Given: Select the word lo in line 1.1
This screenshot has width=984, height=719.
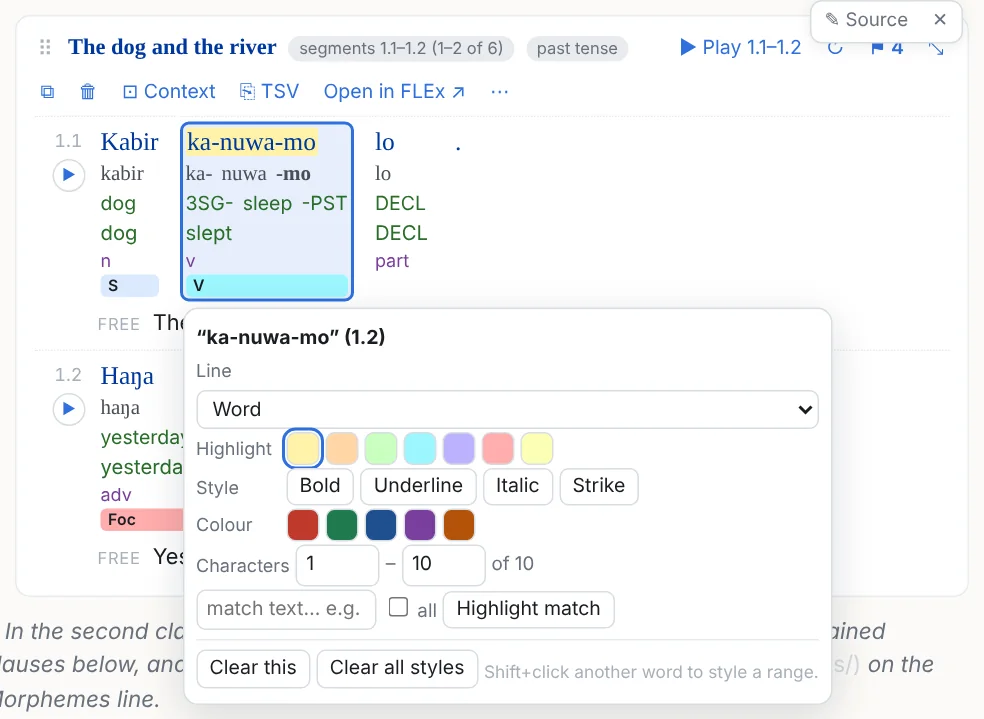Looking at the screenshot, I should (385, 142).
